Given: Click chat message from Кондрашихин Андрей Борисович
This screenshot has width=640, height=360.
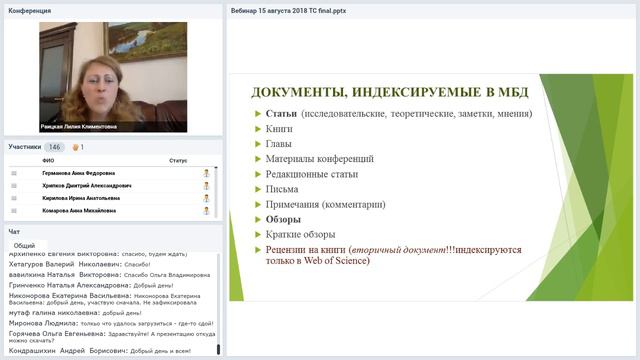Looking at the screenshot, I should [x=100, y=351].
